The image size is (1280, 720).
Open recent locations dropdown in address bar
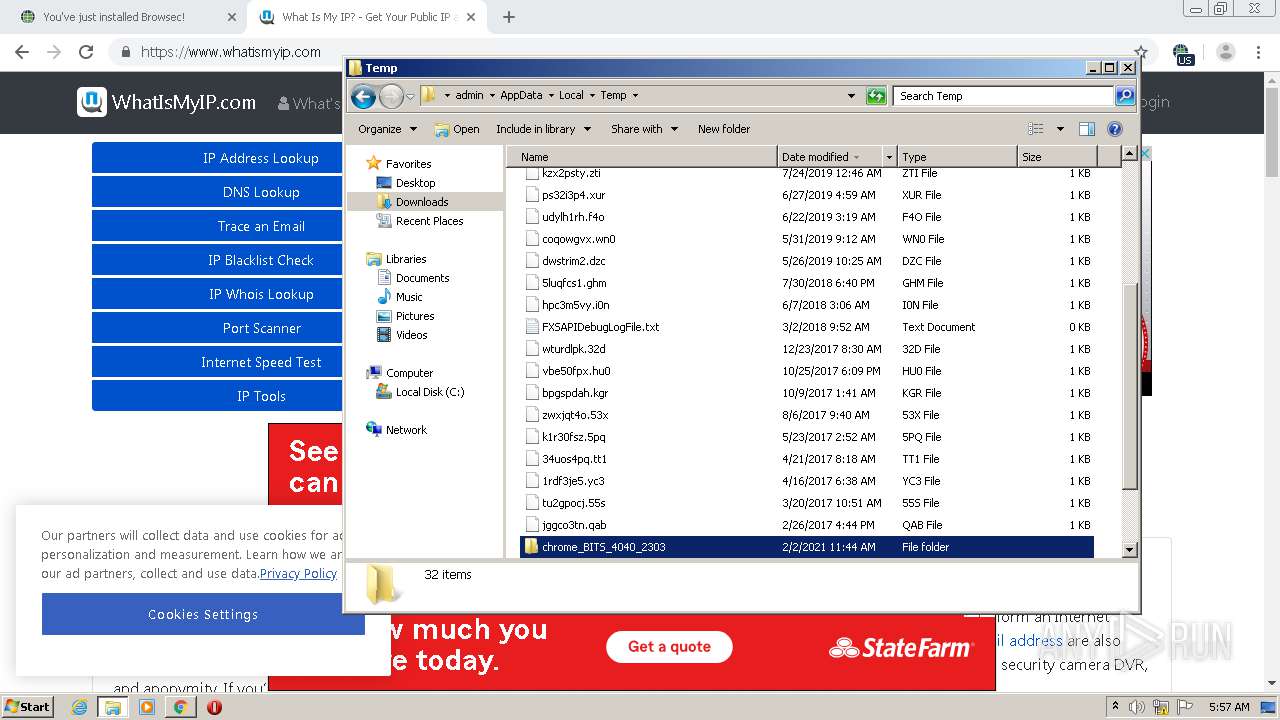410,96
